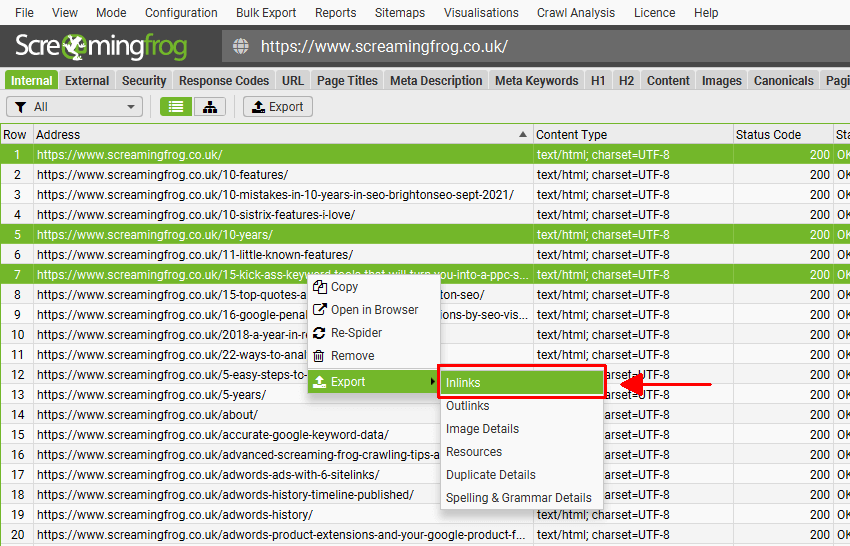Screen dimensions: 850x546
Task: Expand the Export submenu arrow
Action: pyautogui.click(x=432, y=382)
